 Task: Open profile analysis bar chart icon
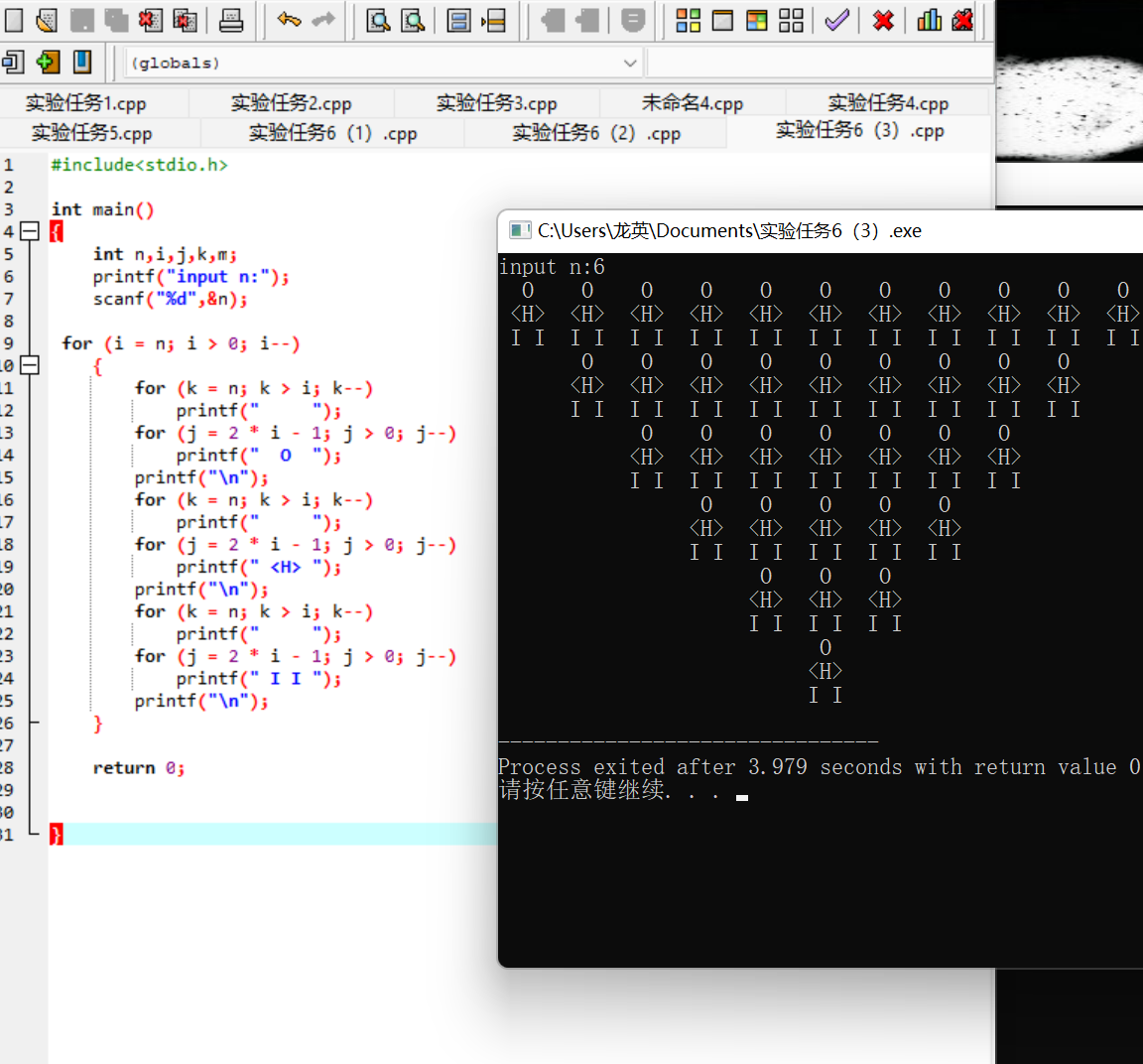(929, 20)
